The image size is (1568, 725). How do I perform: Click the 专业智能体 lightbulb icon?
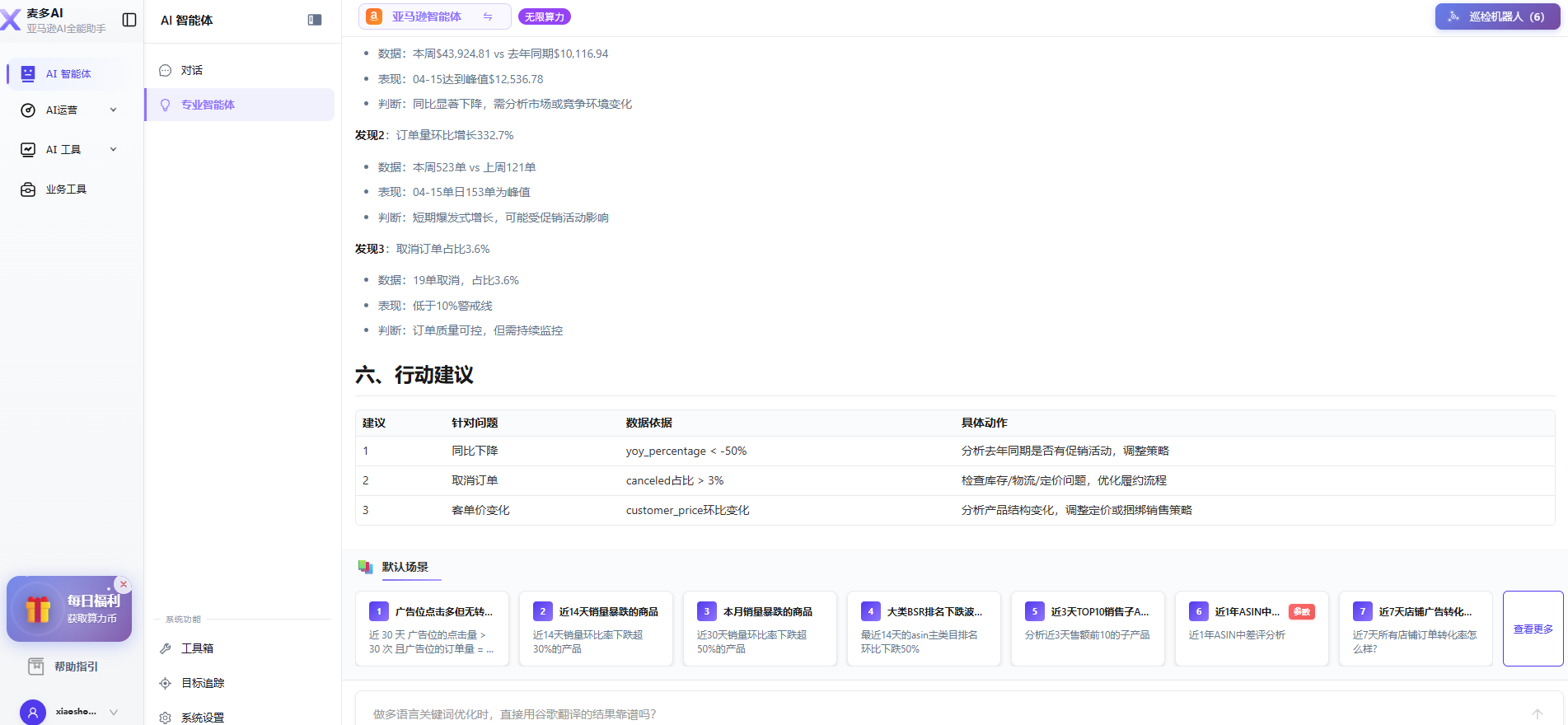coord(165,105)
